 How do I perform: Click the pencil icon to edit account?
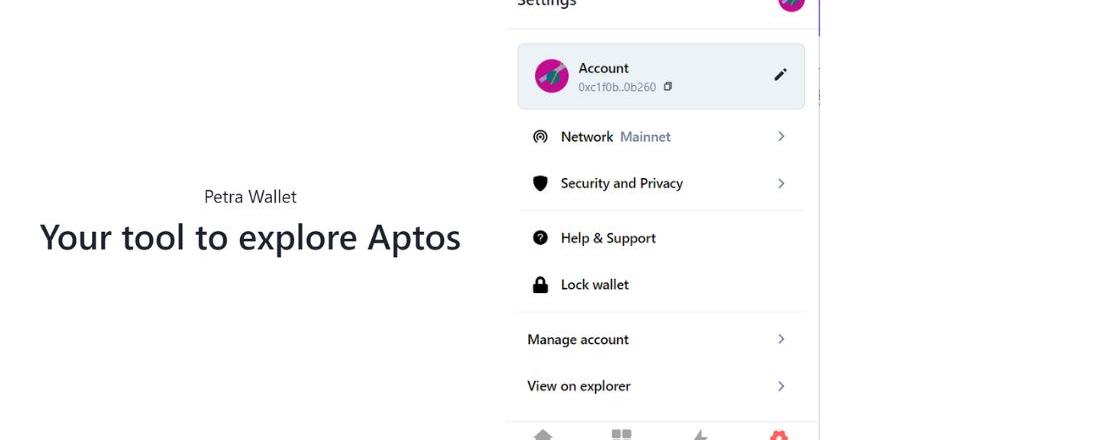(x=780, y=75)
